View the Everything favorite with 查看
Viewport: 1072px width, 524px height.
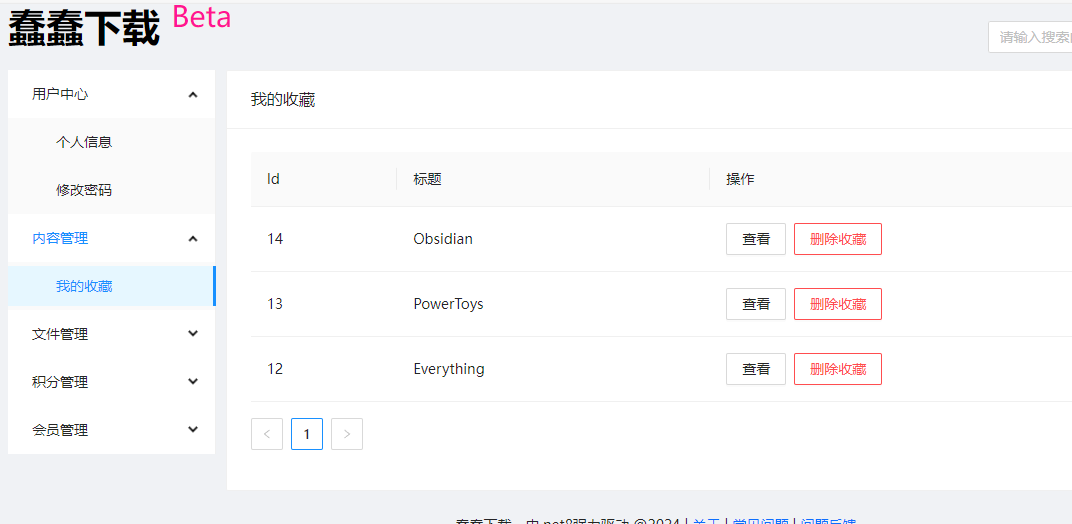point(756,369)
